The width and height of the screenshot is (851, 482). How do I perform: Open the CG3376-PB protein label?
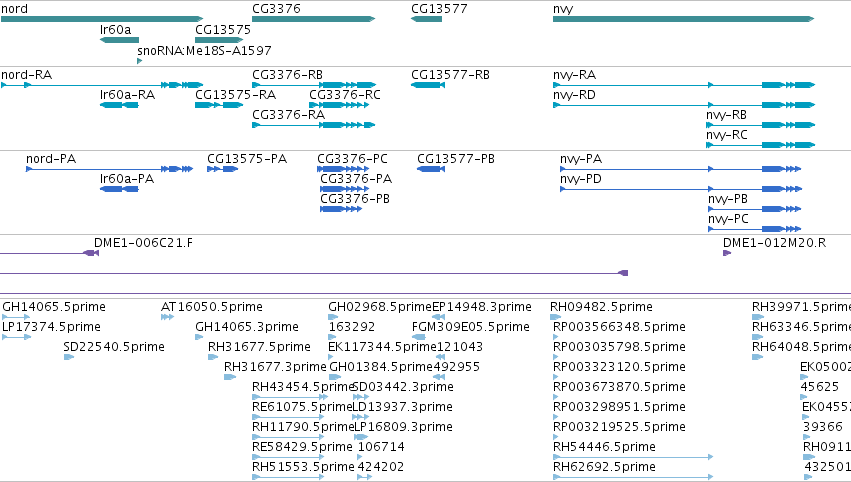[355, 199]
